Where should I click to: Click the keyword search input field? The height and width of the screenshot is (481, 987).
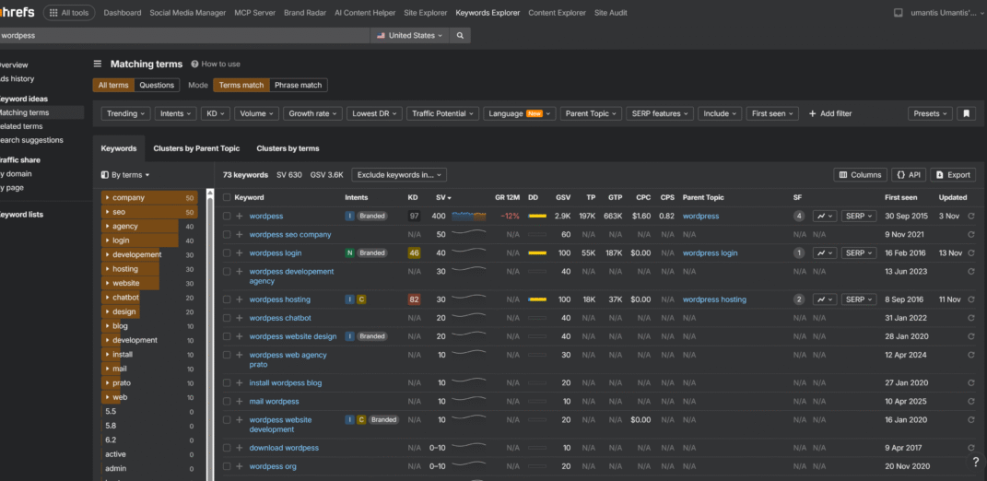point(184,36)
